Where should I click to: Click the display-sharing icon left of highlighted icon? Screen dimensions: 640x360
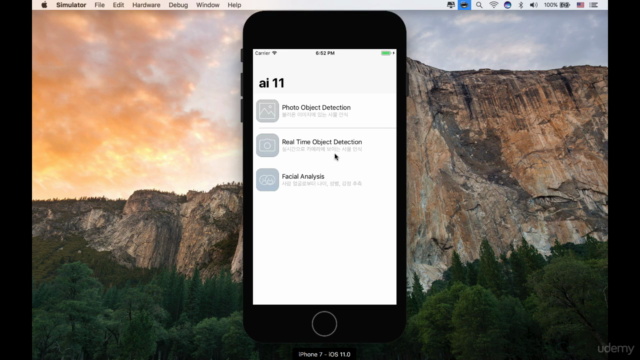click(x=451, y=5)
